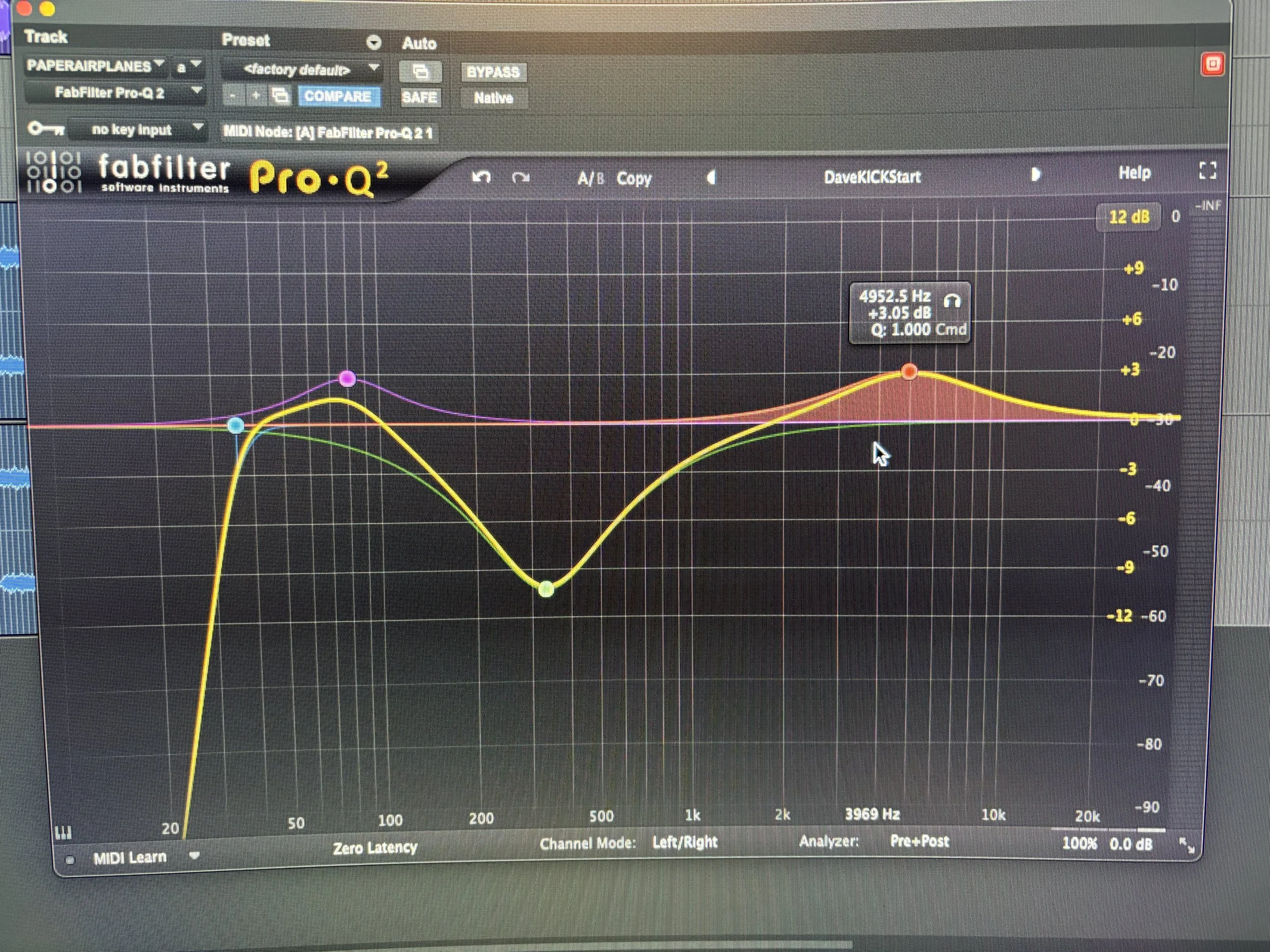Click the undo arrow icon
Viewport: 1270px width, 952px height.
pos(481,177)
